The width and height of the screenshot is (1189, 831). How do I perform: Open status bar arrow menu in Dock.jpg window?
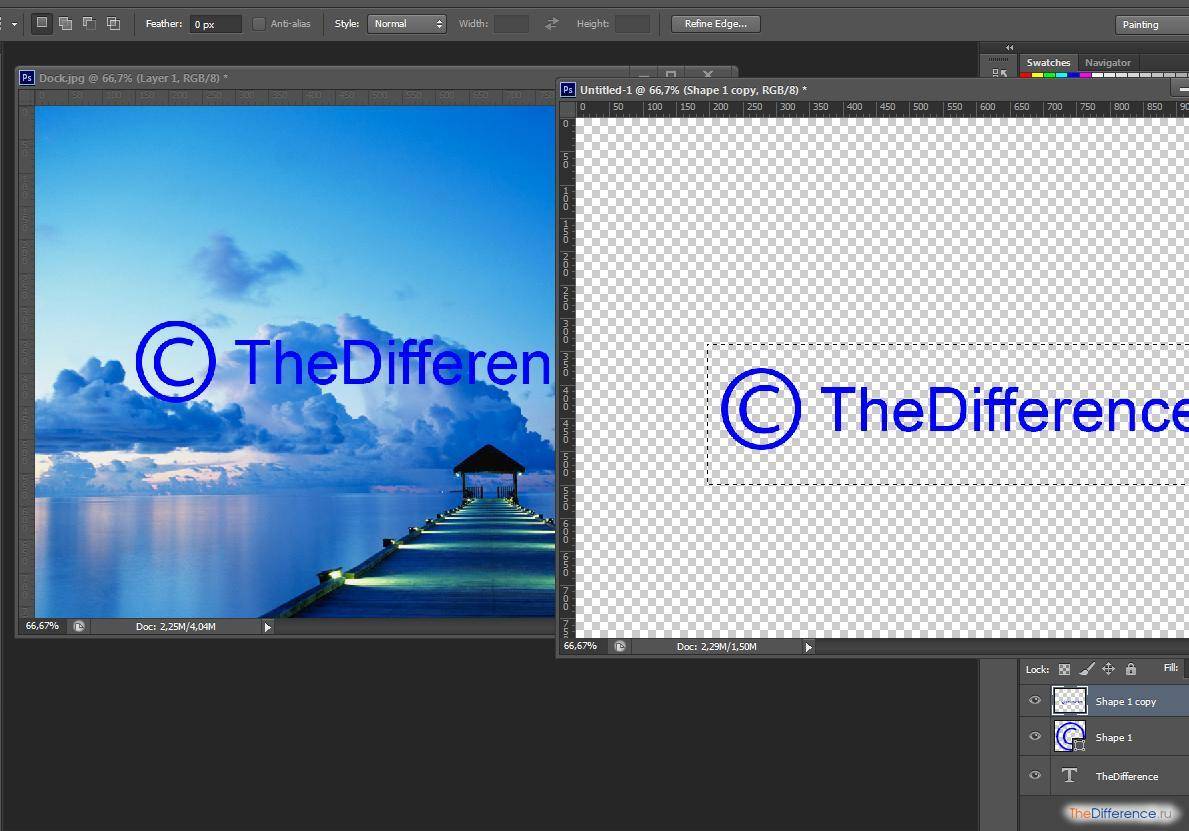(x=267, y=627)
